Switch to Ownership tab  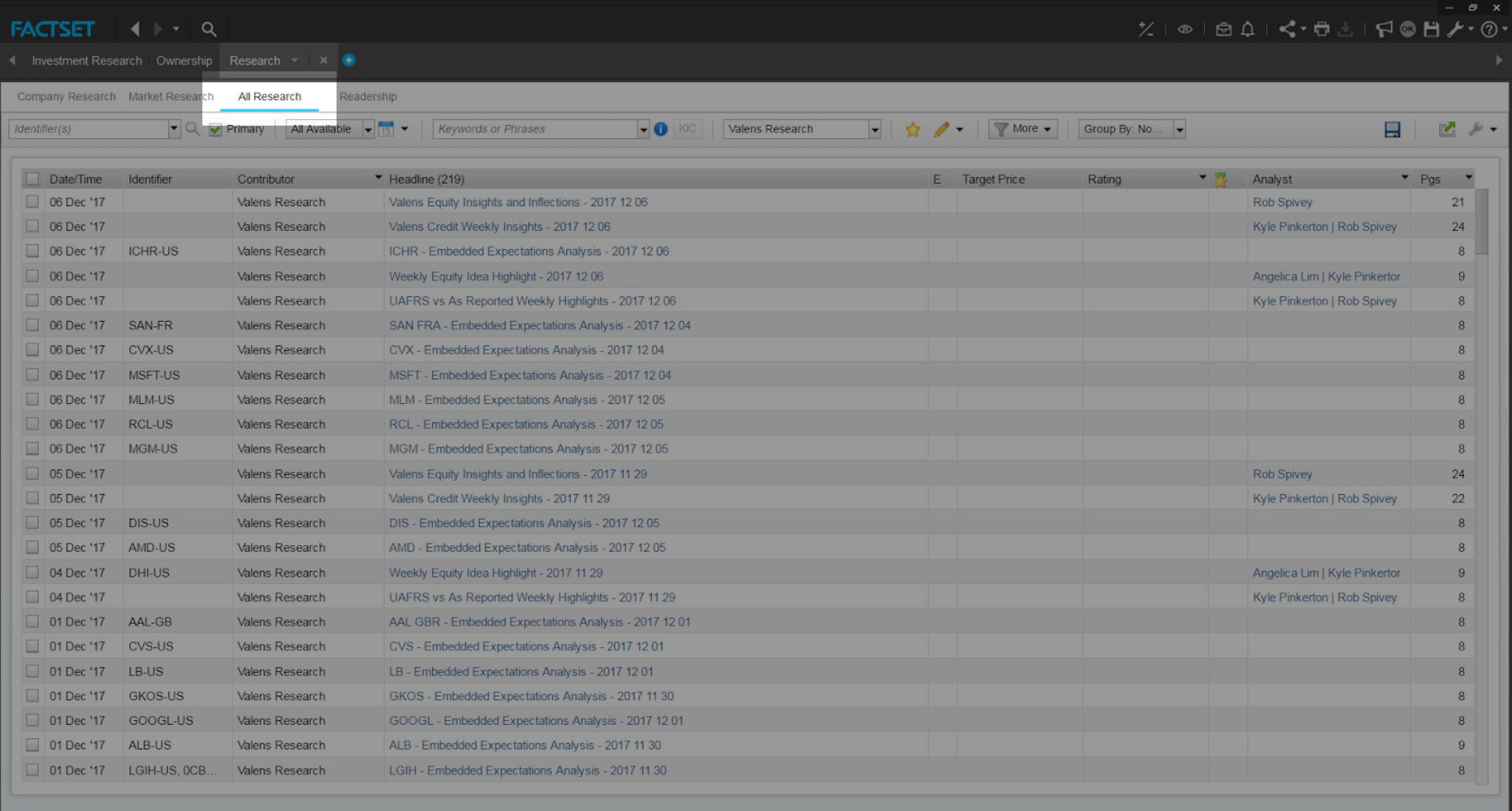184,60
